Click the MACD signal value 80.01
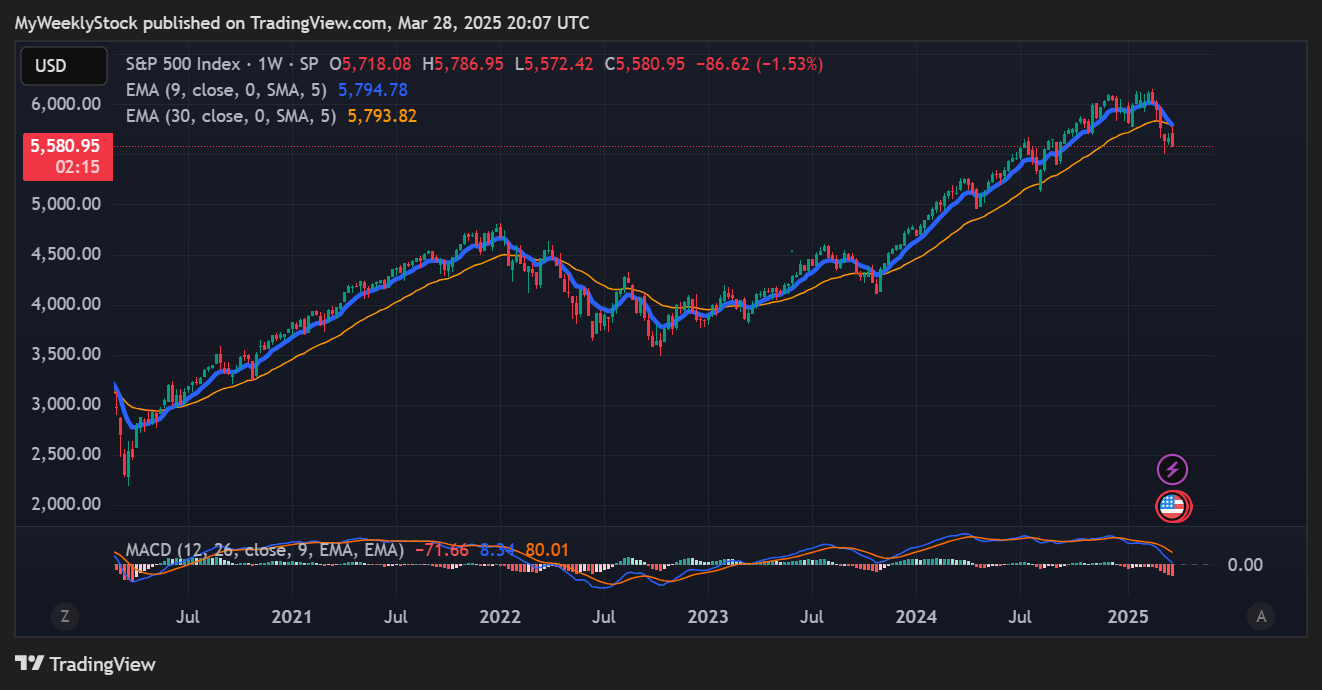The height and width of the screenshot is (690, 1322). pos(548,550)
